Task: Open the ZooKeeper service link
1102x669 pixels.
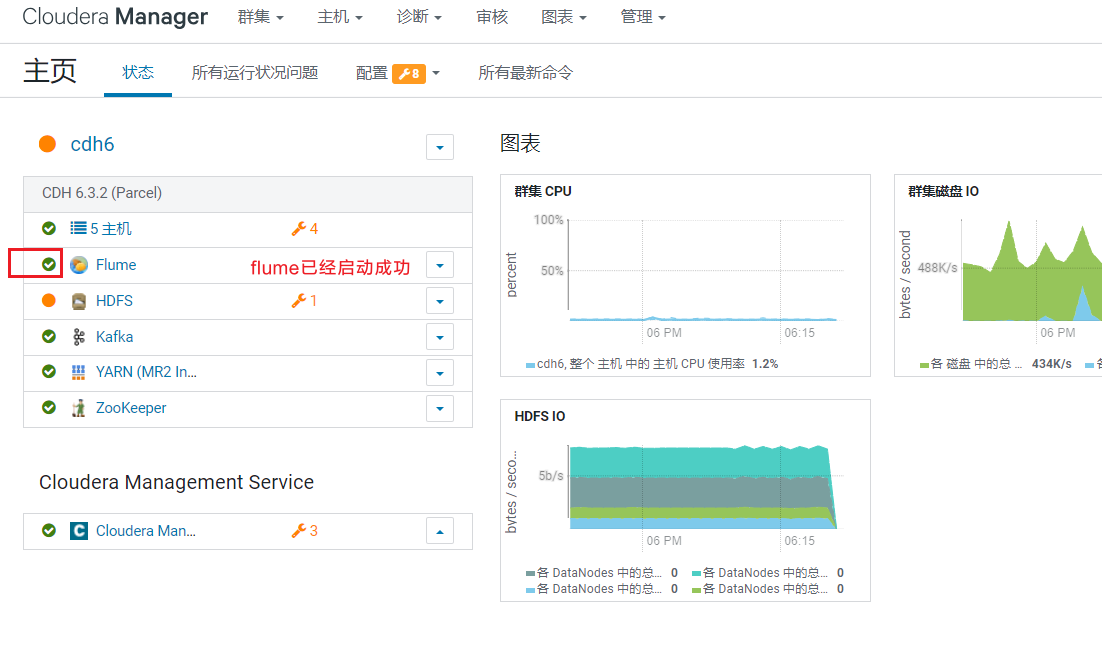Action: pos(131,408)
